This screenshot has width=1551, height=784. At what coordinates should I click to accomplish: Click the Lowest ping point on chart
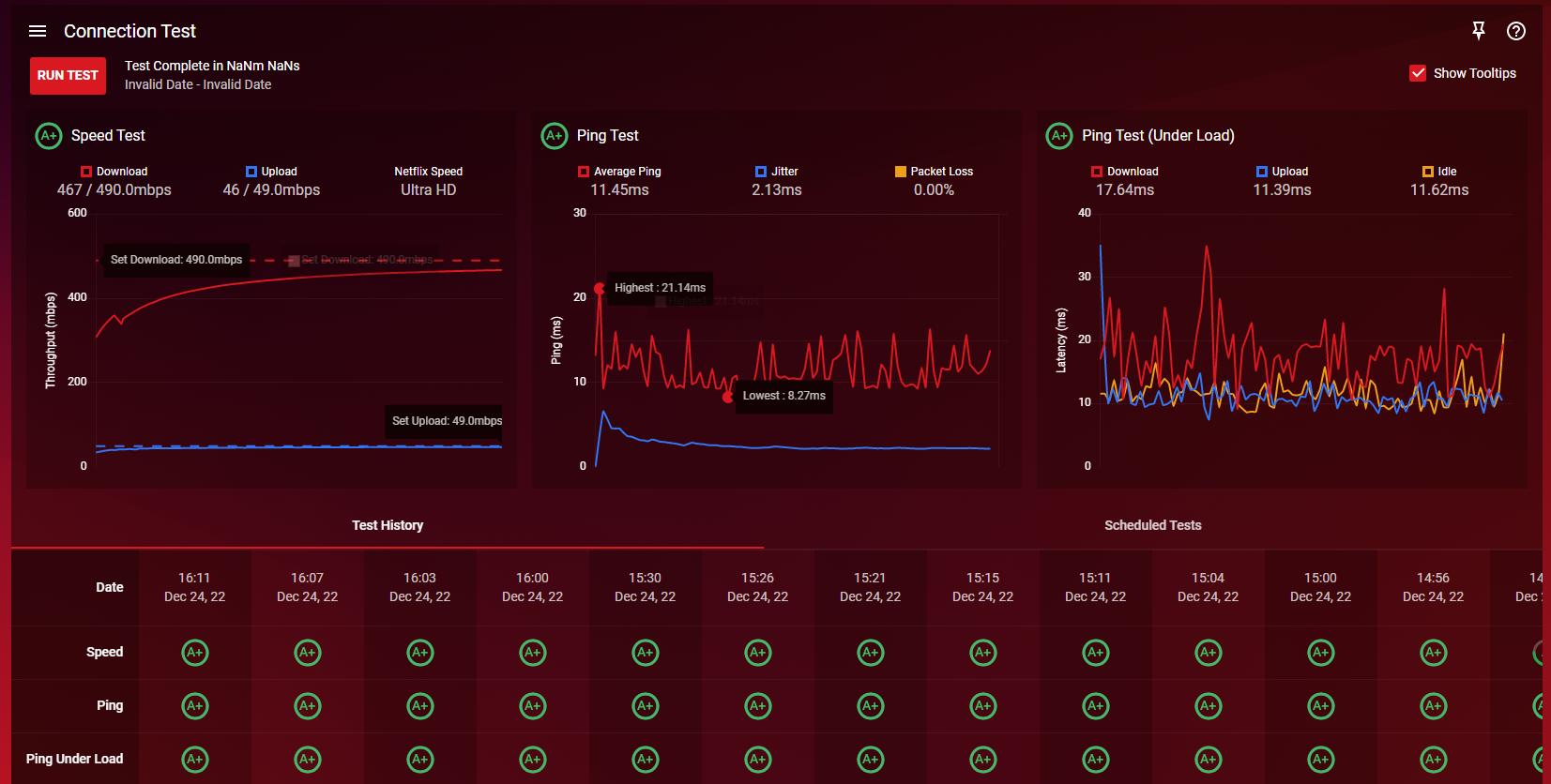pyautogui.click(x=728, y=397)
